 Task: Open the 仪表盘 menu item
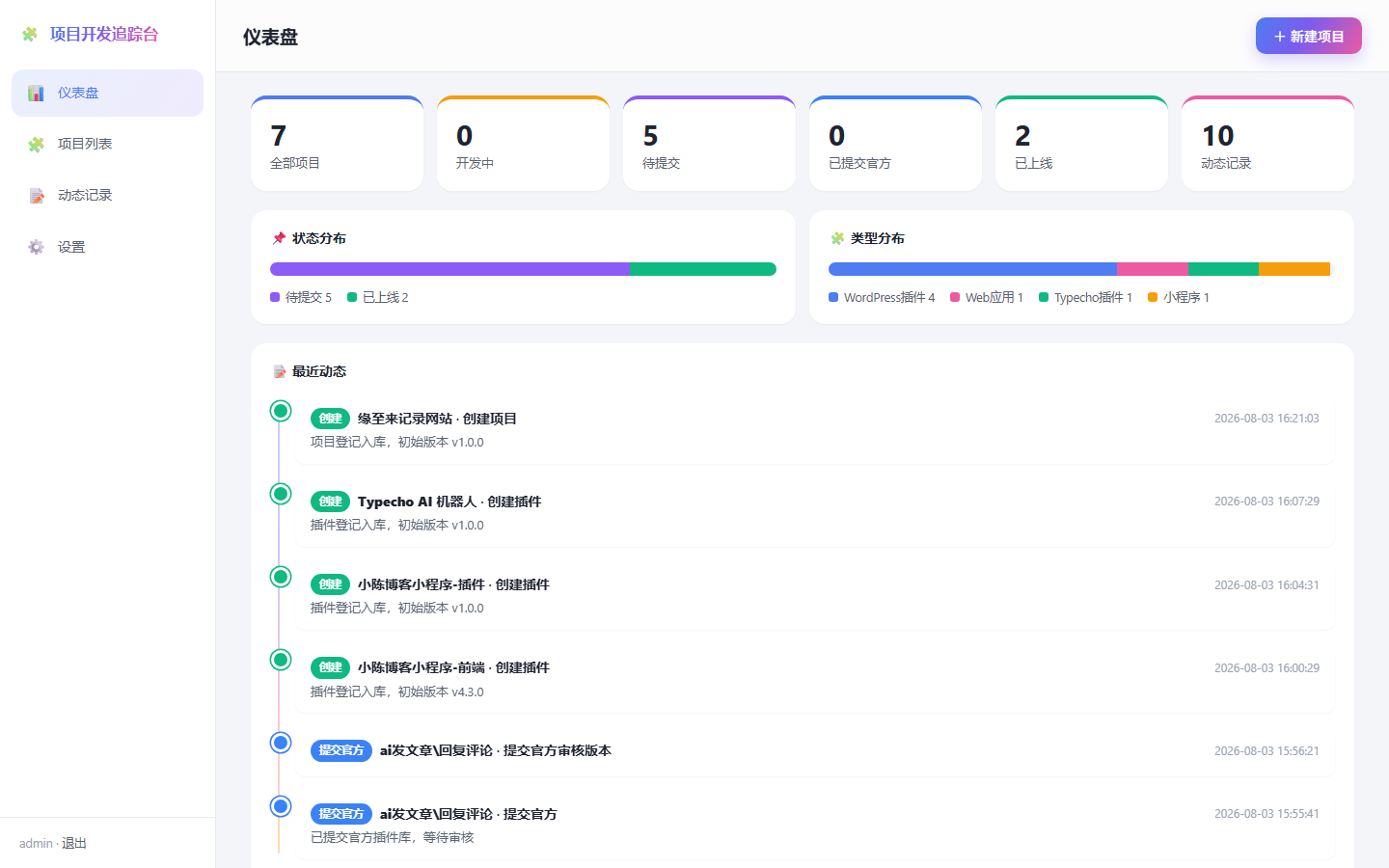point(107,93)
